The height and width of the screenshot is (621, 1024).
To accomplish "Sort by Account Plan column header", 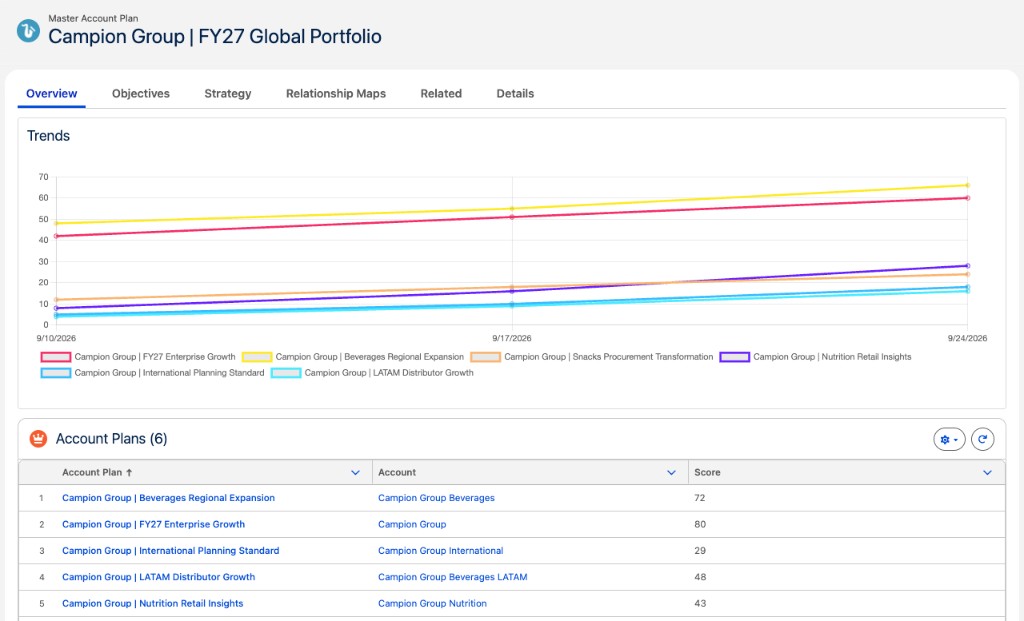I will pyautogui.click(x=97, y=472).
